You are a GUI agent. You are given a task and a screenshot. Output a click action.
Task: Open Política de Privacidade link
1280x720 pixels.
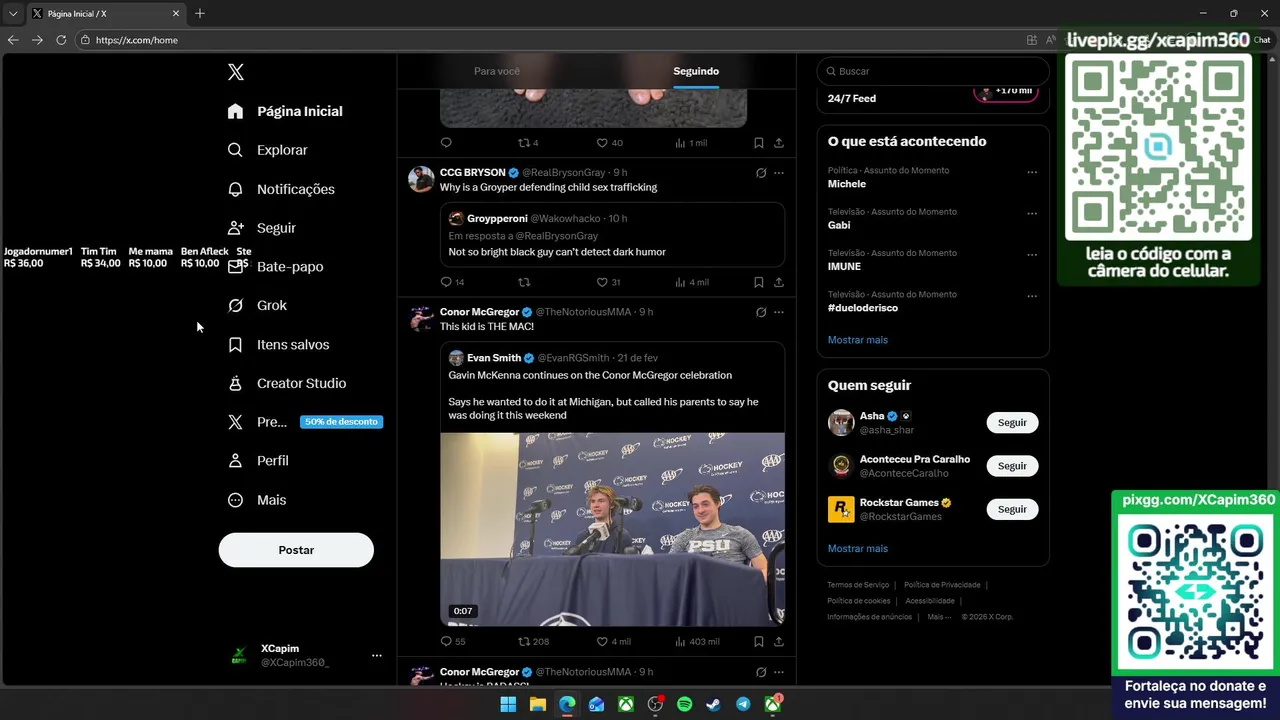tap(942, 585)
